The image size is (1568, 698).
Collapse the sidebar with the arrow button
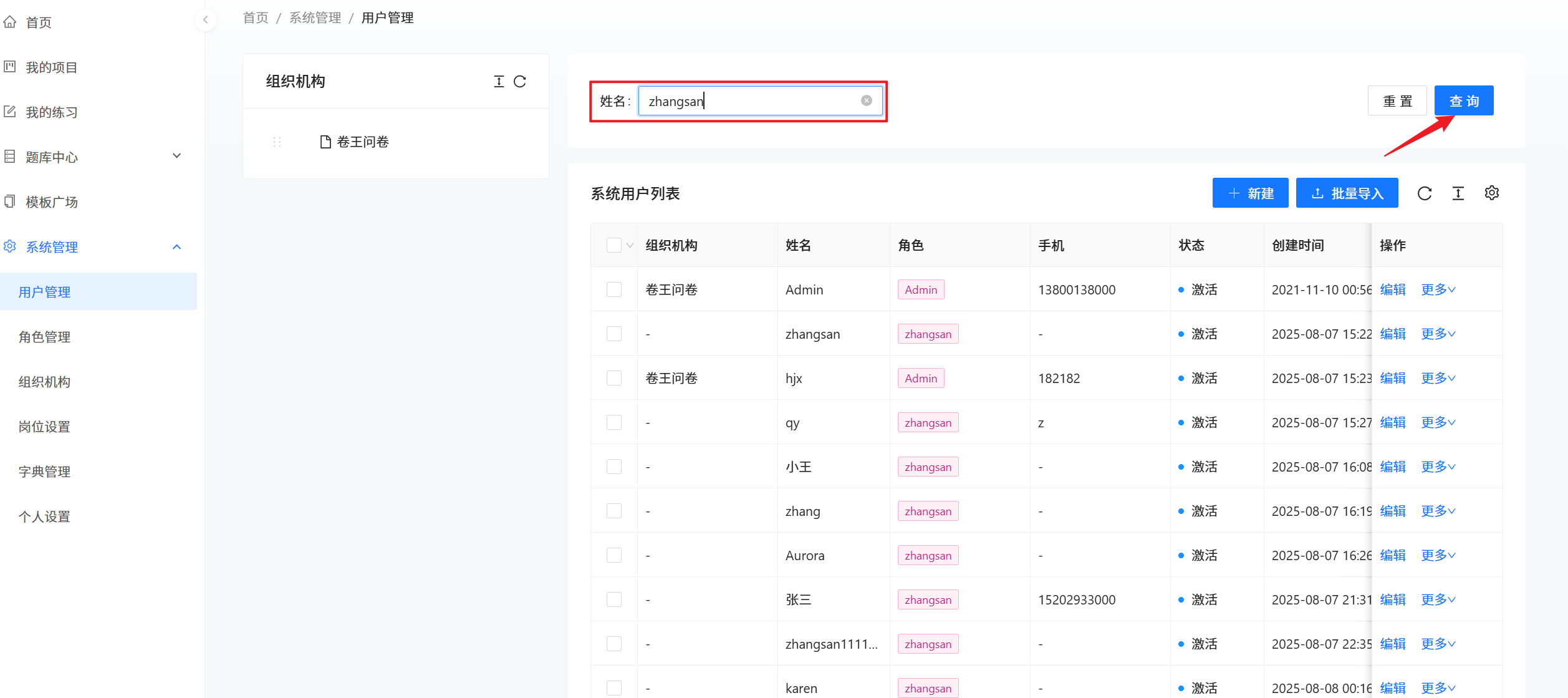(x=206, y=20)
